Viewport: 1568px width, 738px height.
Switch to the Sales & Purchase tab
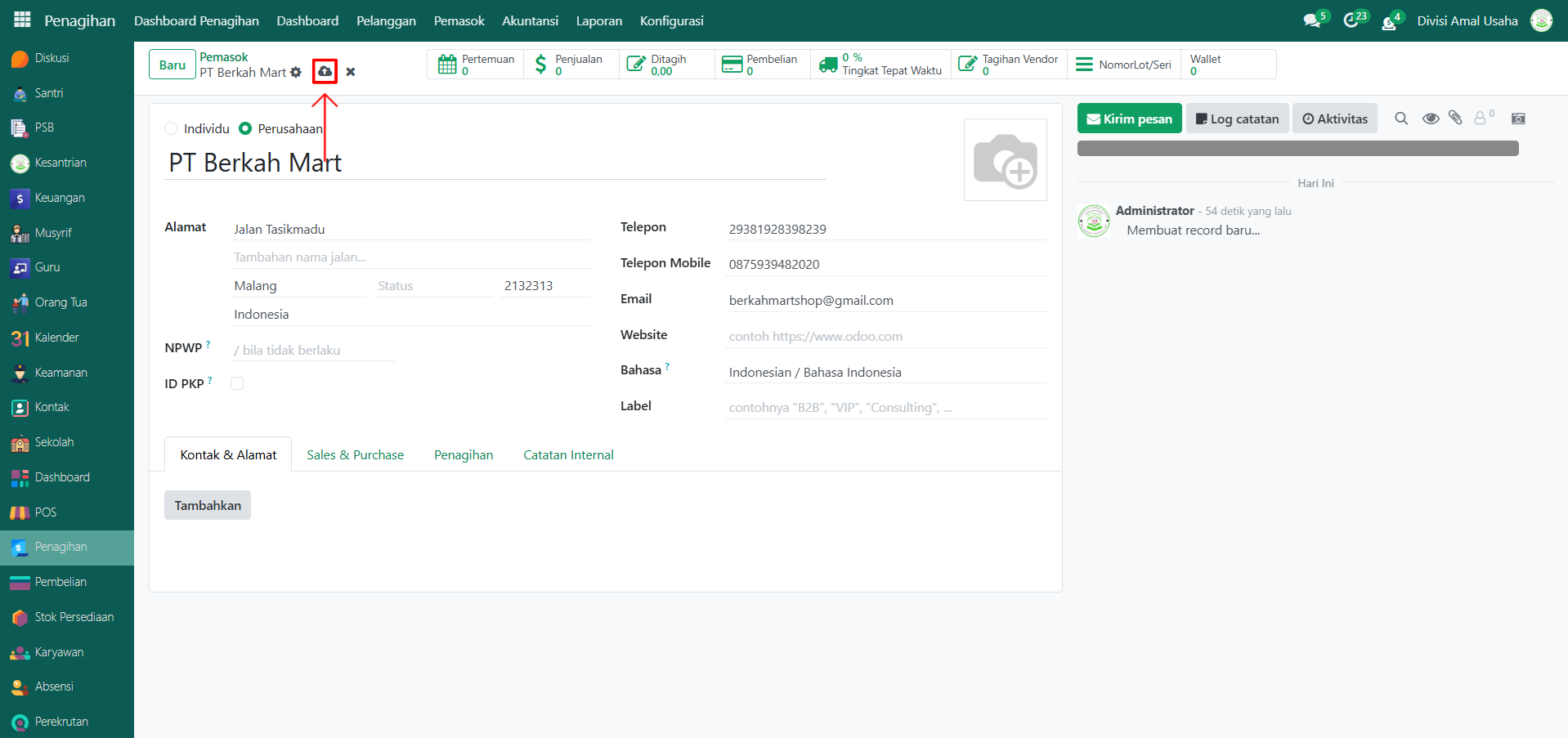click(x=355, y=455)
